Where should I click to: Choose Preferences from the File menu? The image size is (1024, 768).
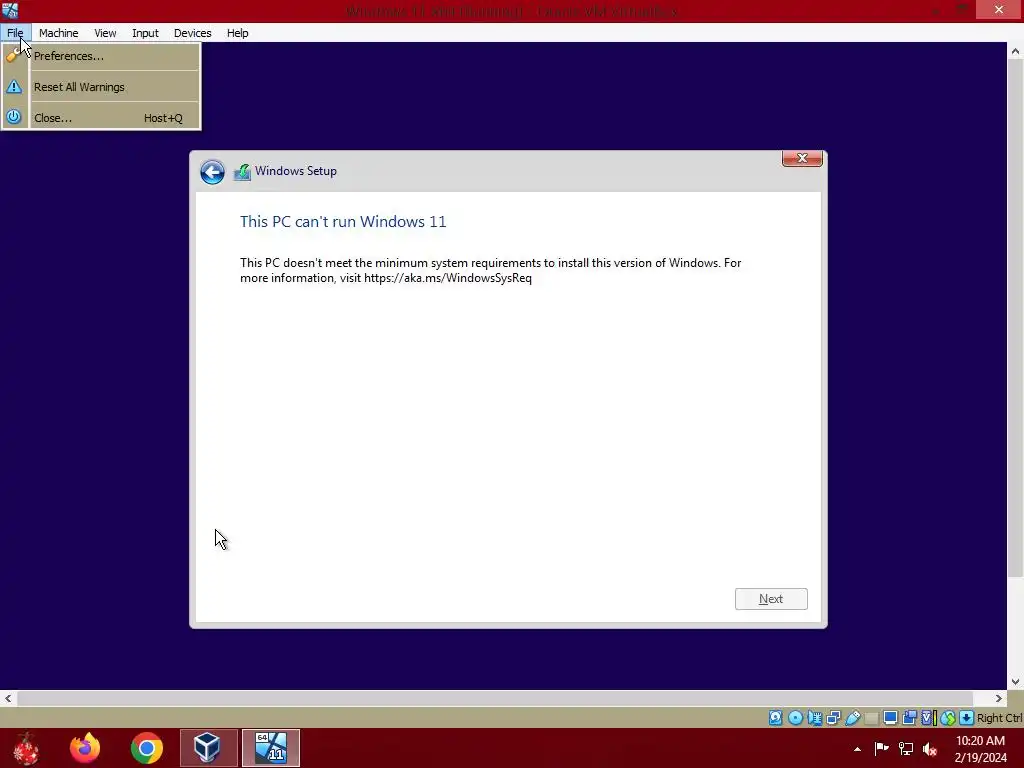point(101,56)
